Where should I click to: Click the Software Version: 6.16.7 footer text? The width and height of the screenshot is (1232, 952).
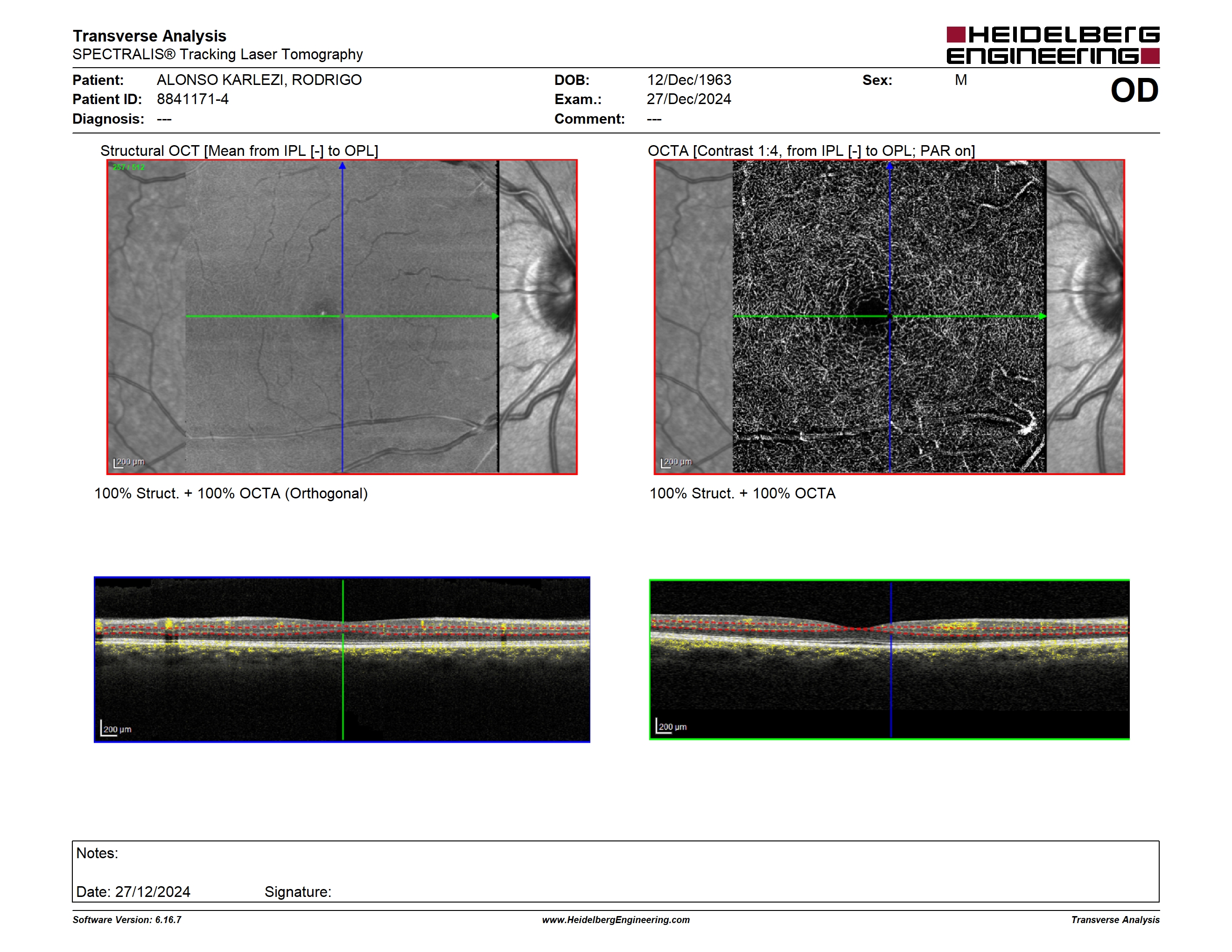pos(127,920)
